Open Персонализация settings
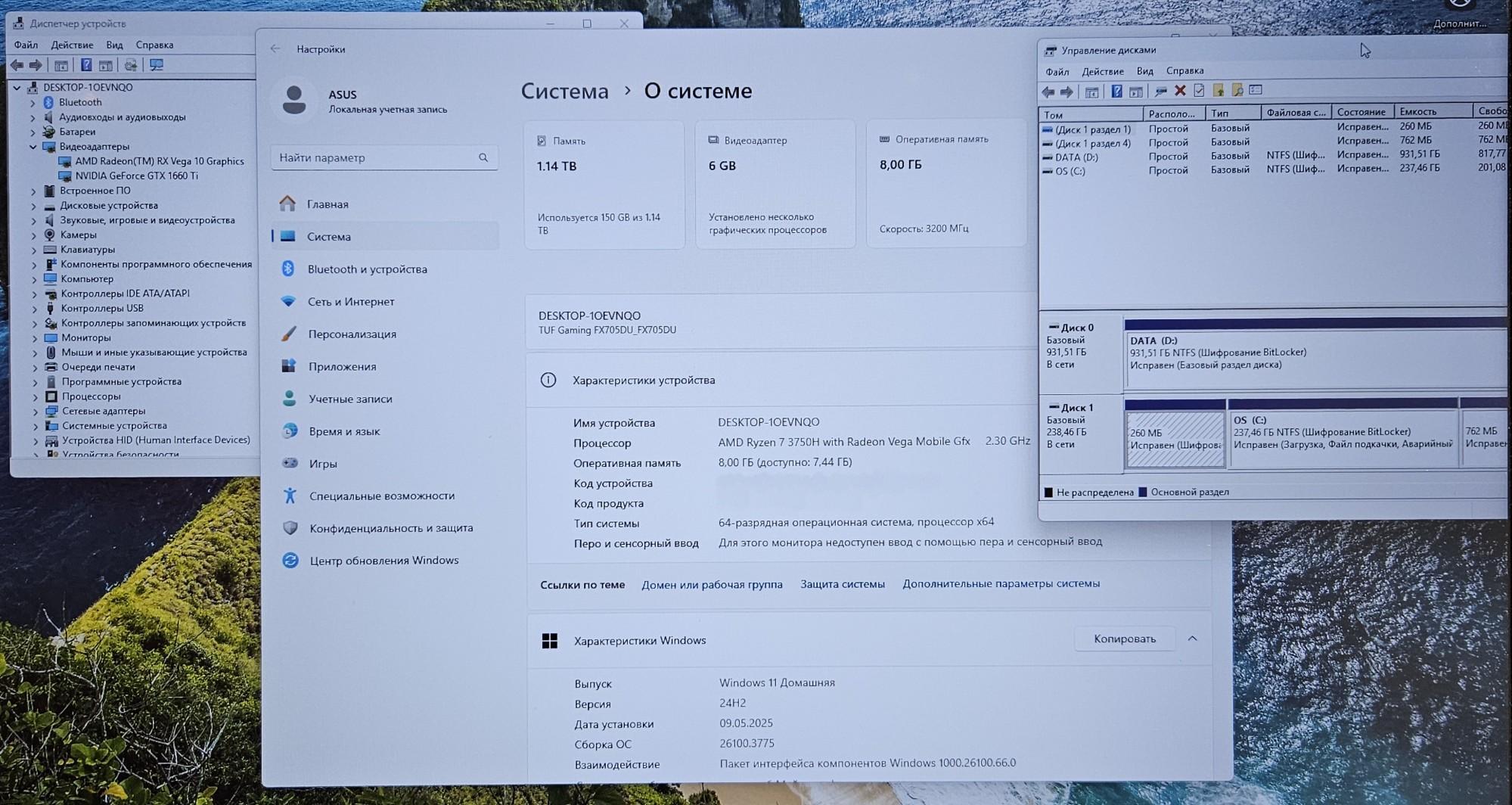Image resolution: width=1512 pixels, height=805 pixels. [x=385, y=334]
